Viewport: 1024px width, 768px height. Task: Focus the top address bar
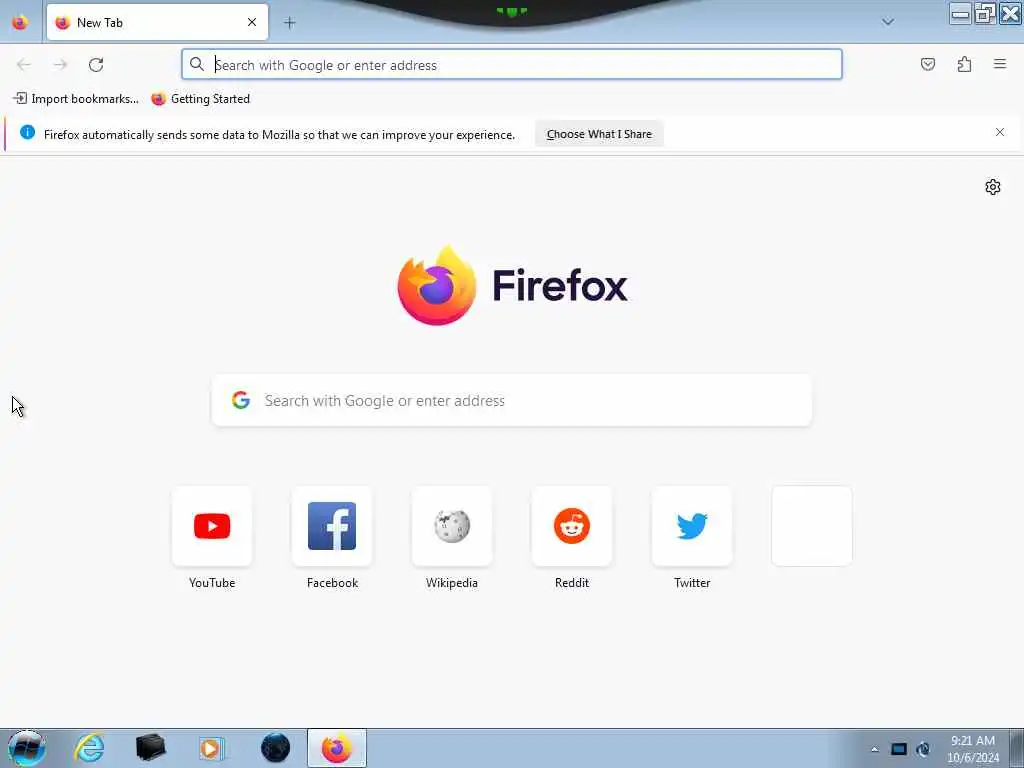click(511, 65)
